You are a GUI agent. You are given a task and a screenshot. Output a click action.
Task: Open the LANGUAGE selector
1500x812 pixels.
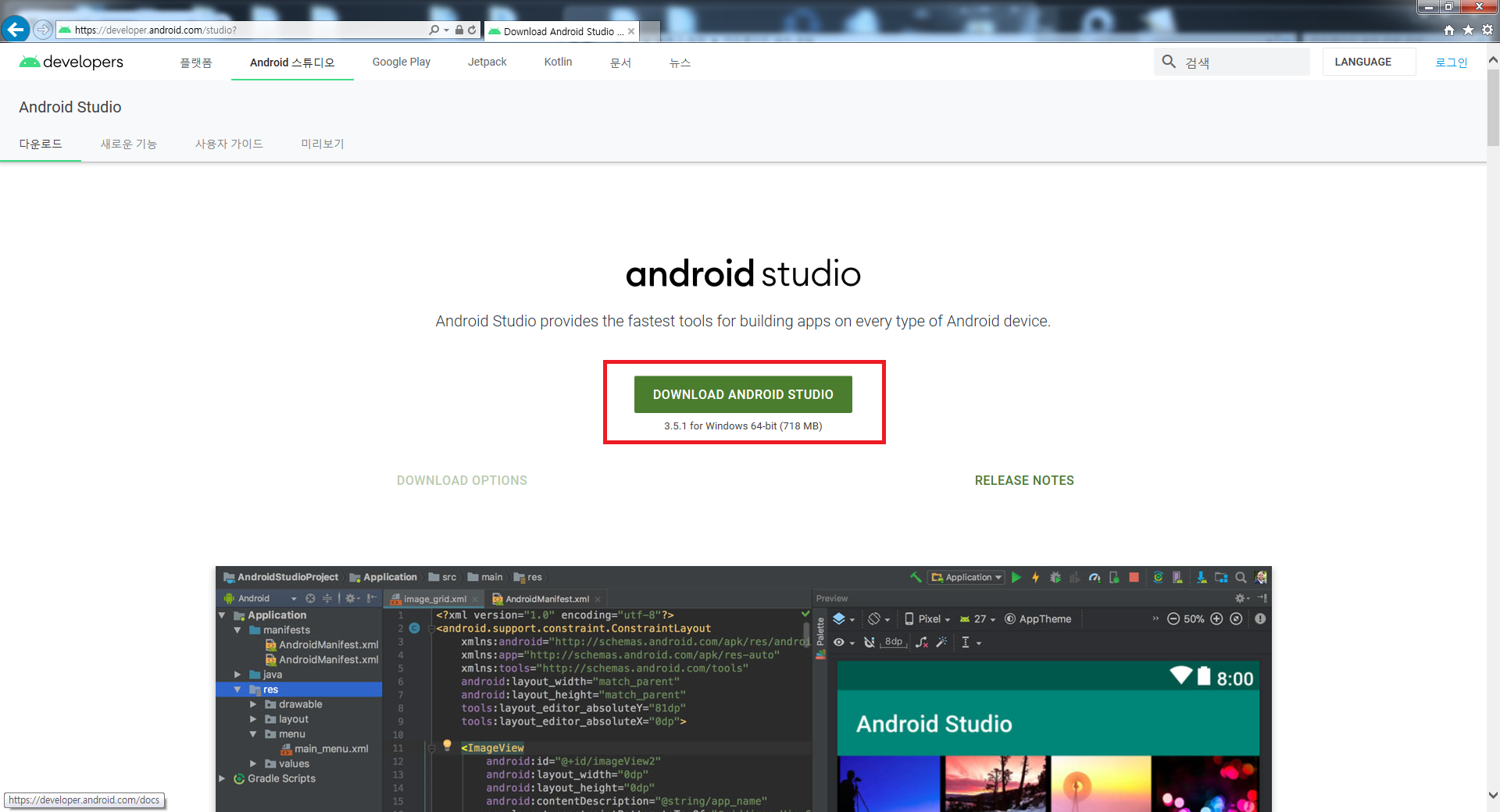pyautogui.click(x=1369, y=62)
